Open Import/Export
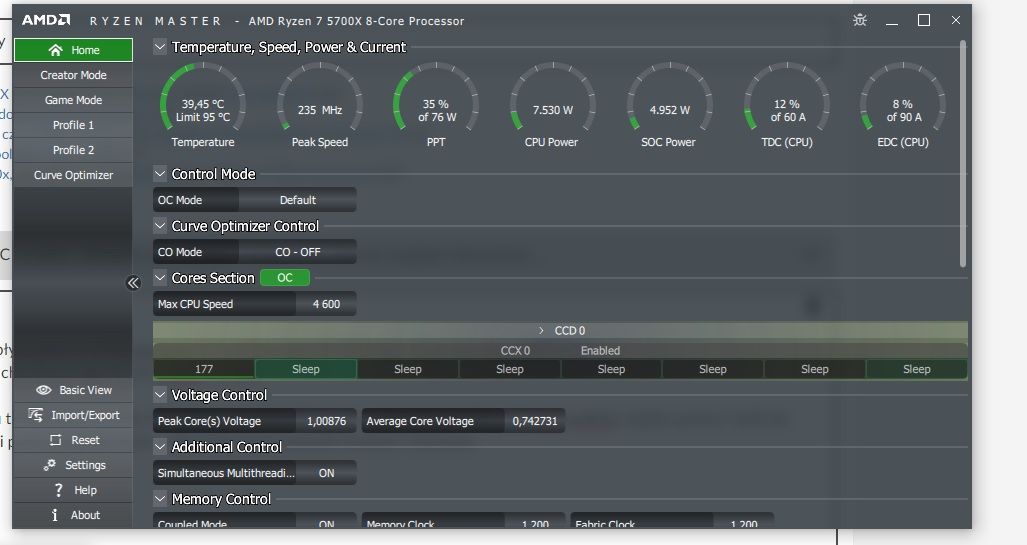Screen dimensions: 1027x545 (x=73, y=415)
